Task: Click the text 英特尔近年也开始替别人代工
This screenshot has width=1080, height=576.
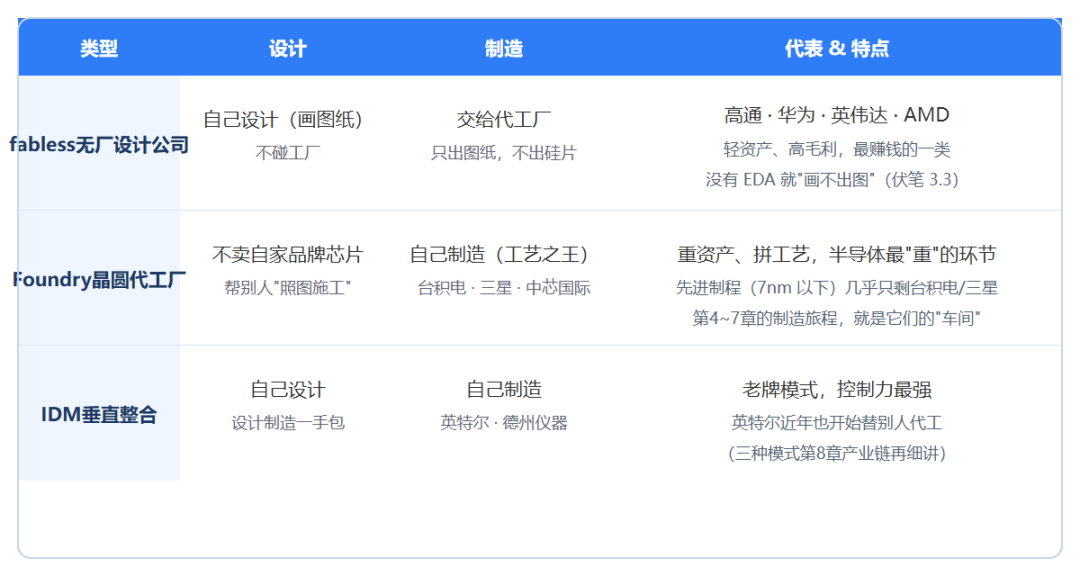Action: [x=837, y=422]
